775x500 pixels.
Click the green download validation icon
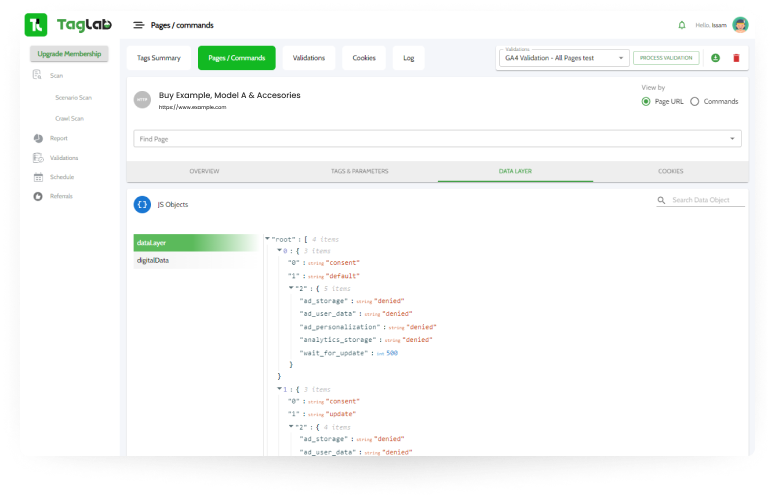(x=715, y=58)
